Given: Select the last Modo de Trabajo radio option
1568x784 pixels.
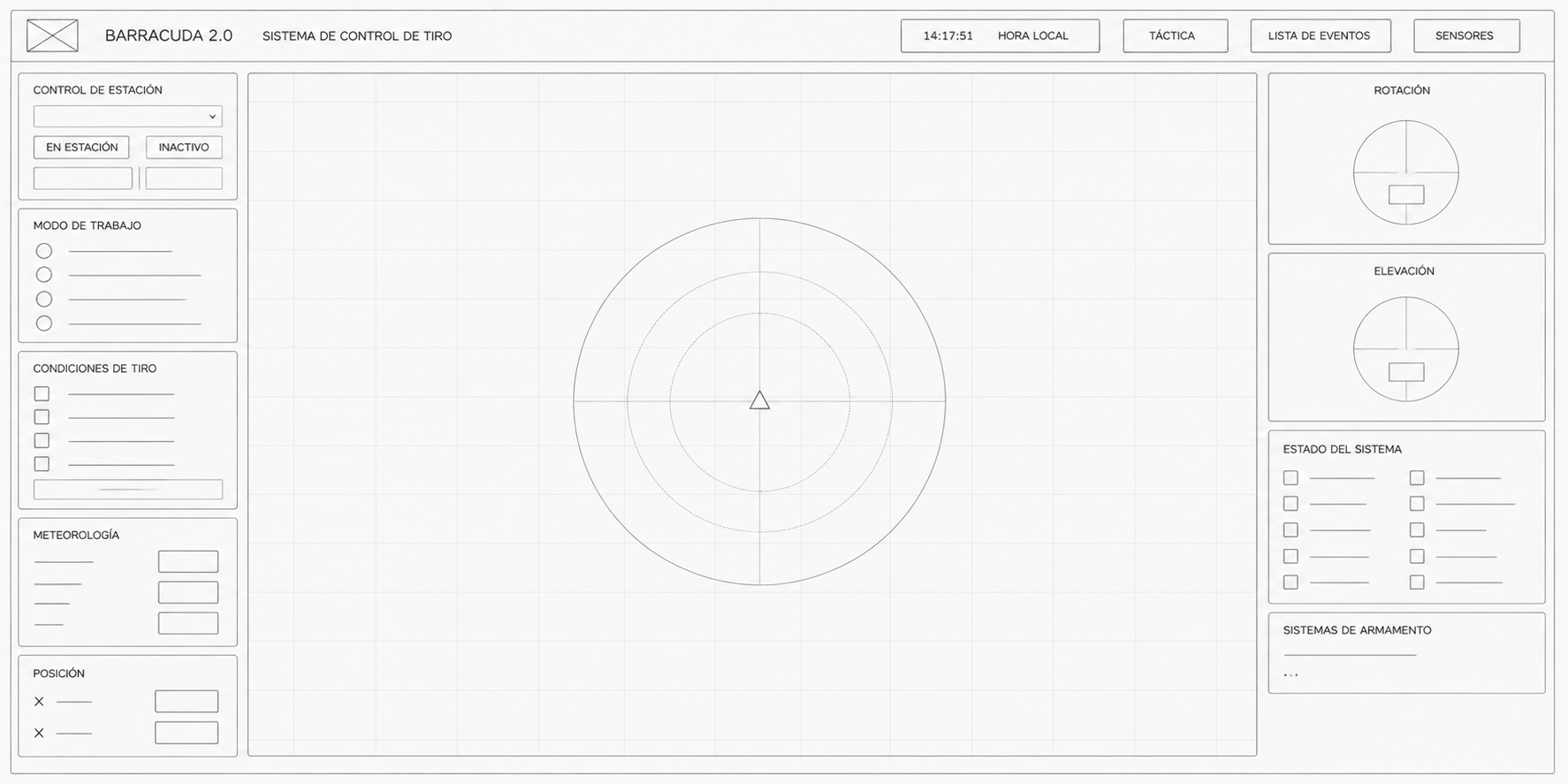Looking at the screenshot, I should [x=43, y=323].
